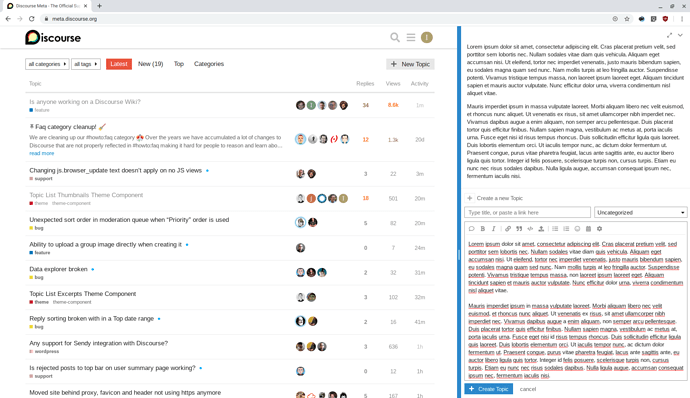Open the user avatar menu in header
Image resolution: width=690 pixels, height=398 pixels.
coord(426,37)
